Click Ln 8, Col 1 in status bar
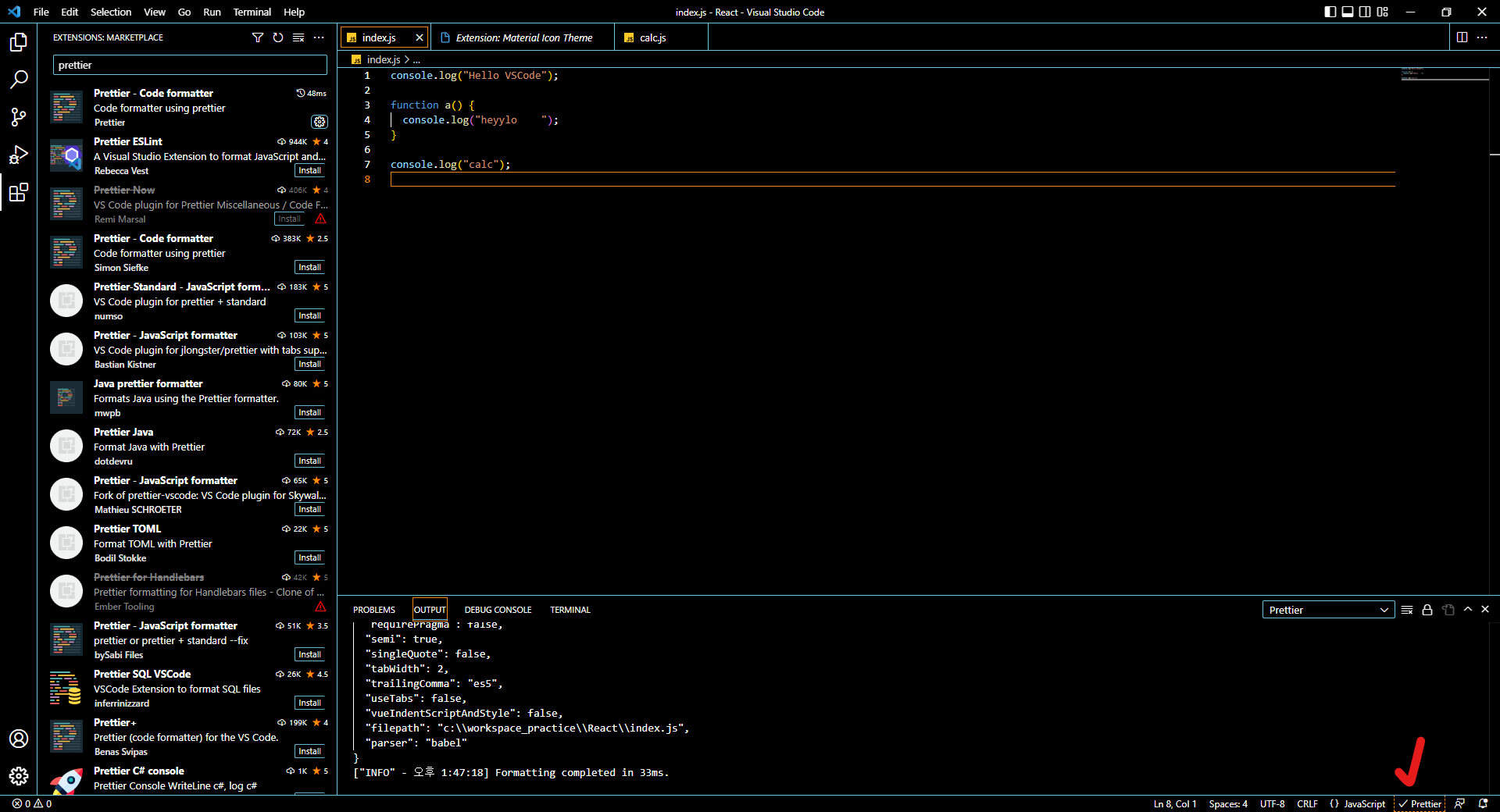Viewport: 1500px width, 812px height. tap(1174, 803)
